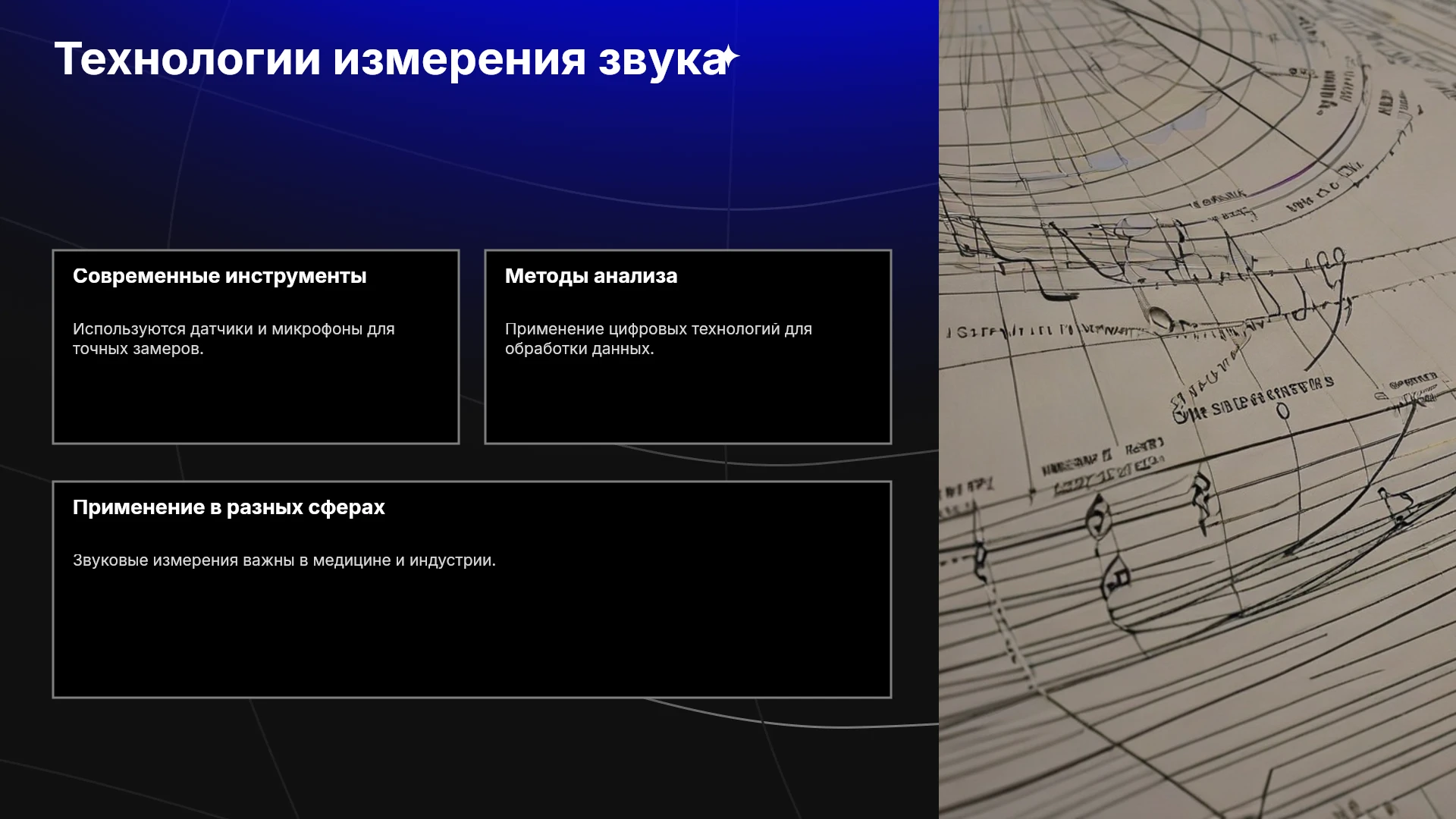Click the 'Современные инструменты' card heading
This screenshot has width=1456, height=819.
pyautogui.click(x=219, y=276)
